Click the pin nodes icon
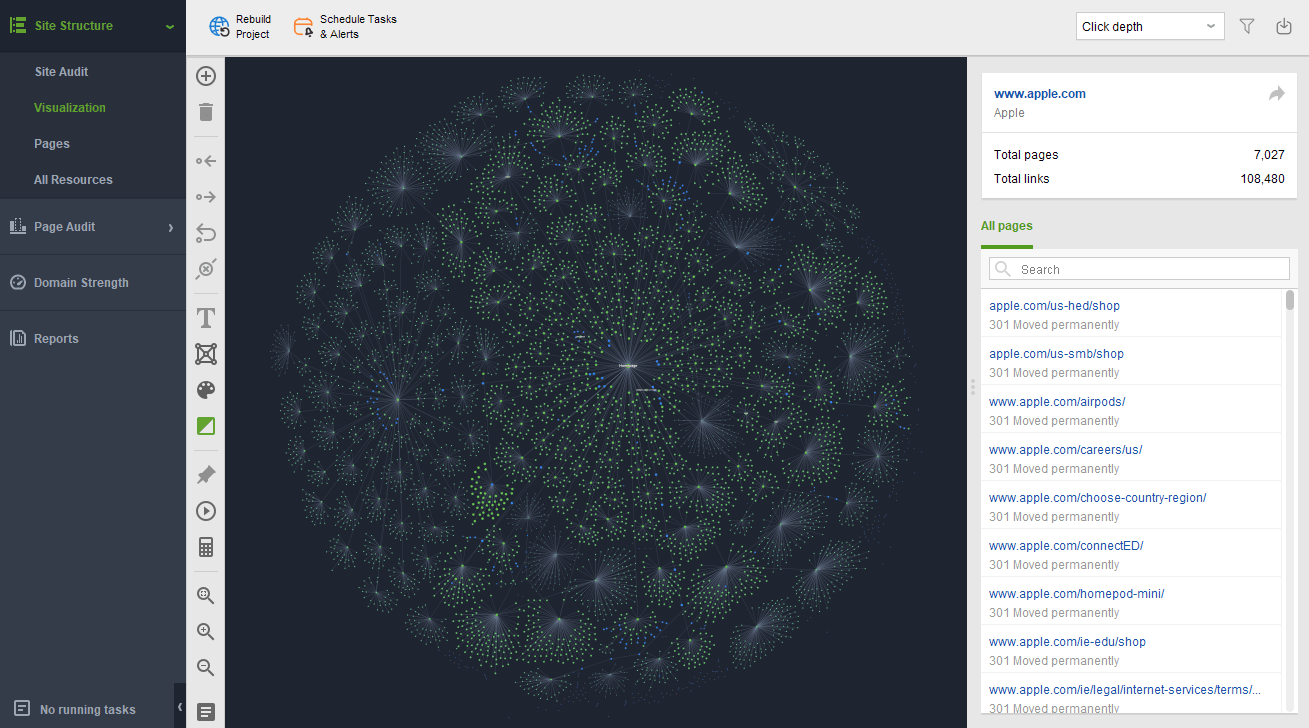The image size is (1309, 728). pyautogui.click(x=206, y=475)
